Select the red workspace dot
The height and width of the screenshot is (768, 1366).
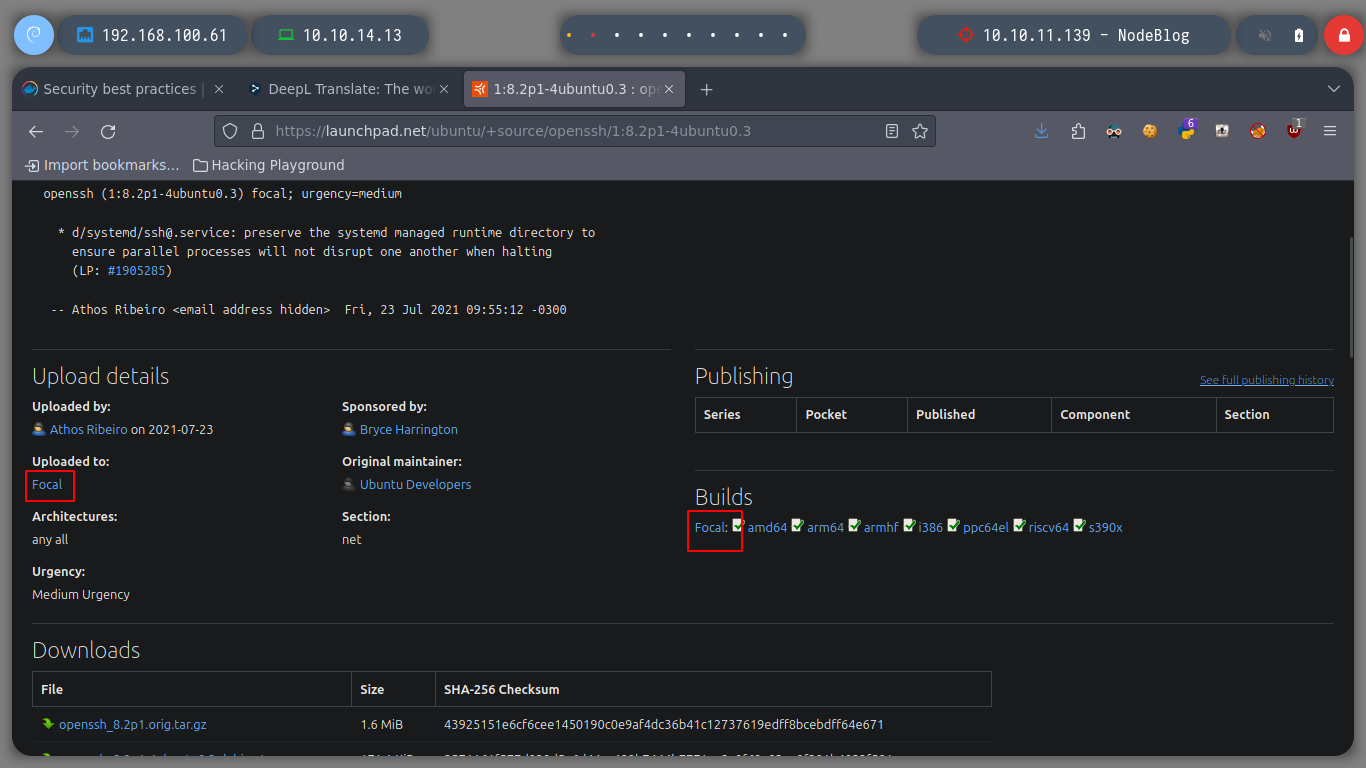coord(593,35)
